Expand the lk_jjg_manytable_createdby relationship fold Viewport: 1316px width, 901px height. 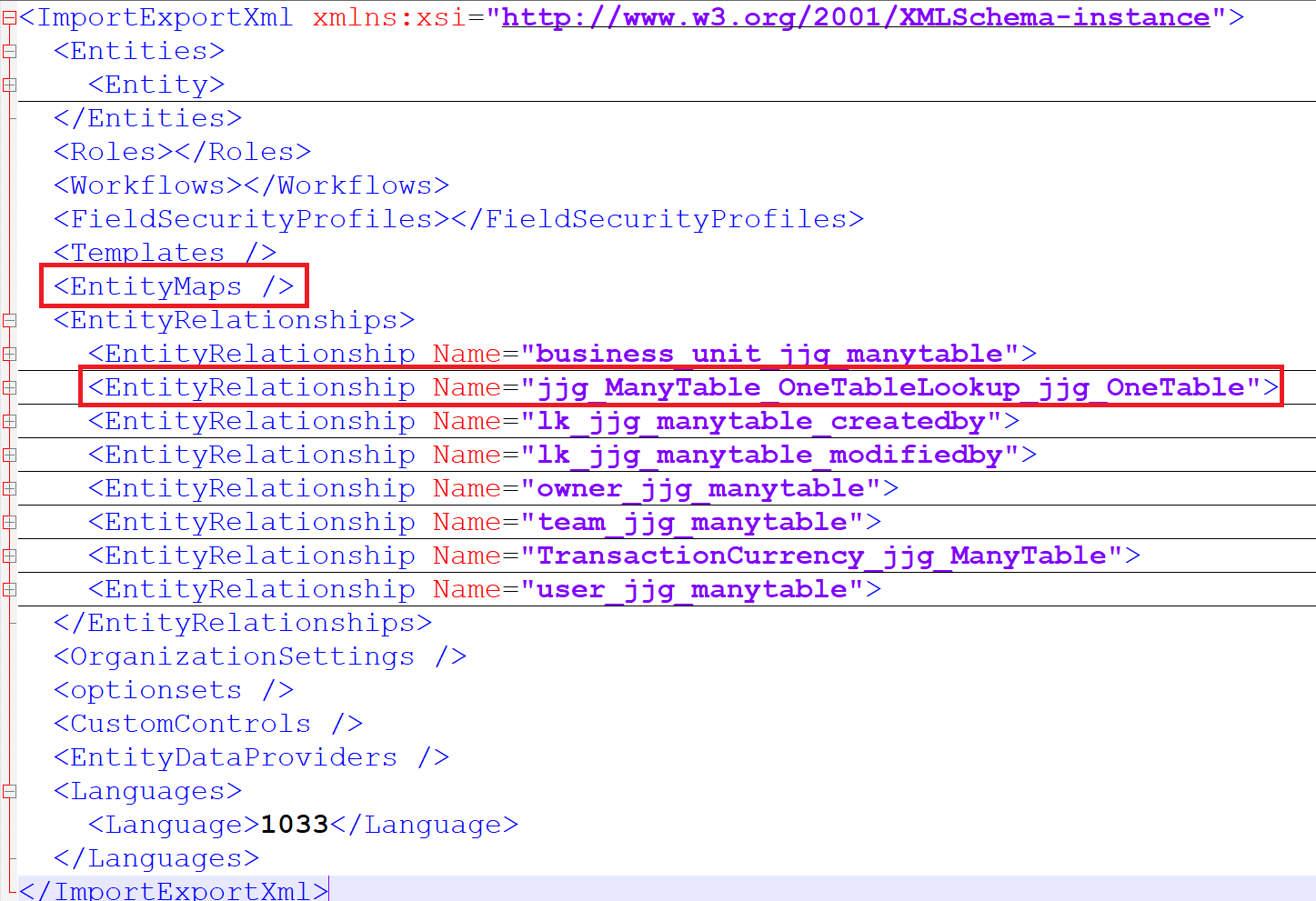(x=9, y=421)
